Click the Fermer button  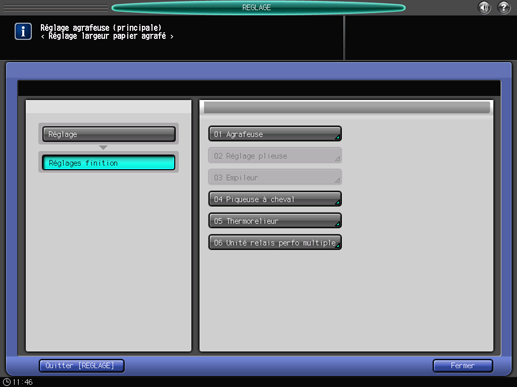coord(463,366)
